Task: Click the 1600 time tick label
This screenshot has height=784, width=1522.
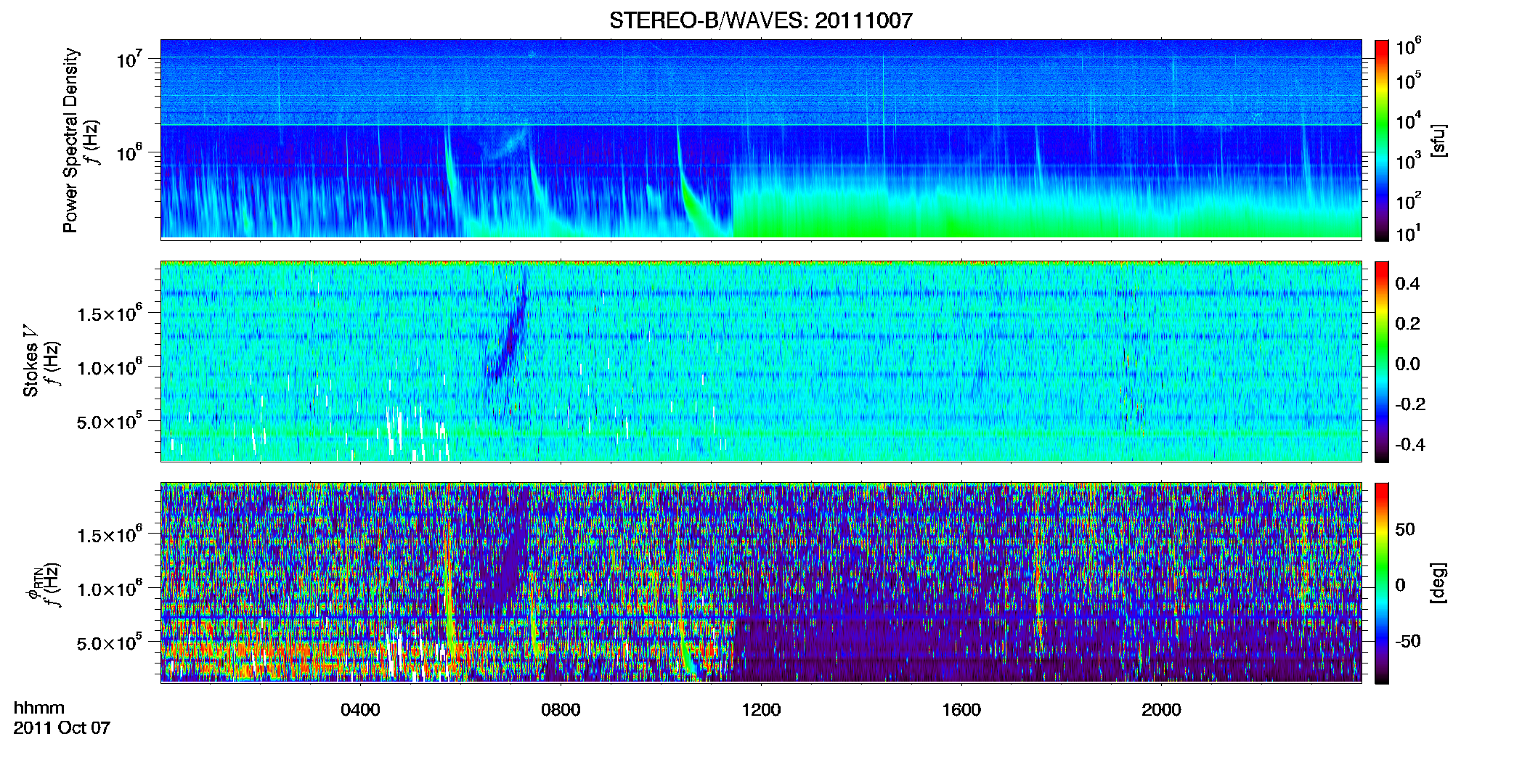Action: pyautogui.click(x=961, y=710)
